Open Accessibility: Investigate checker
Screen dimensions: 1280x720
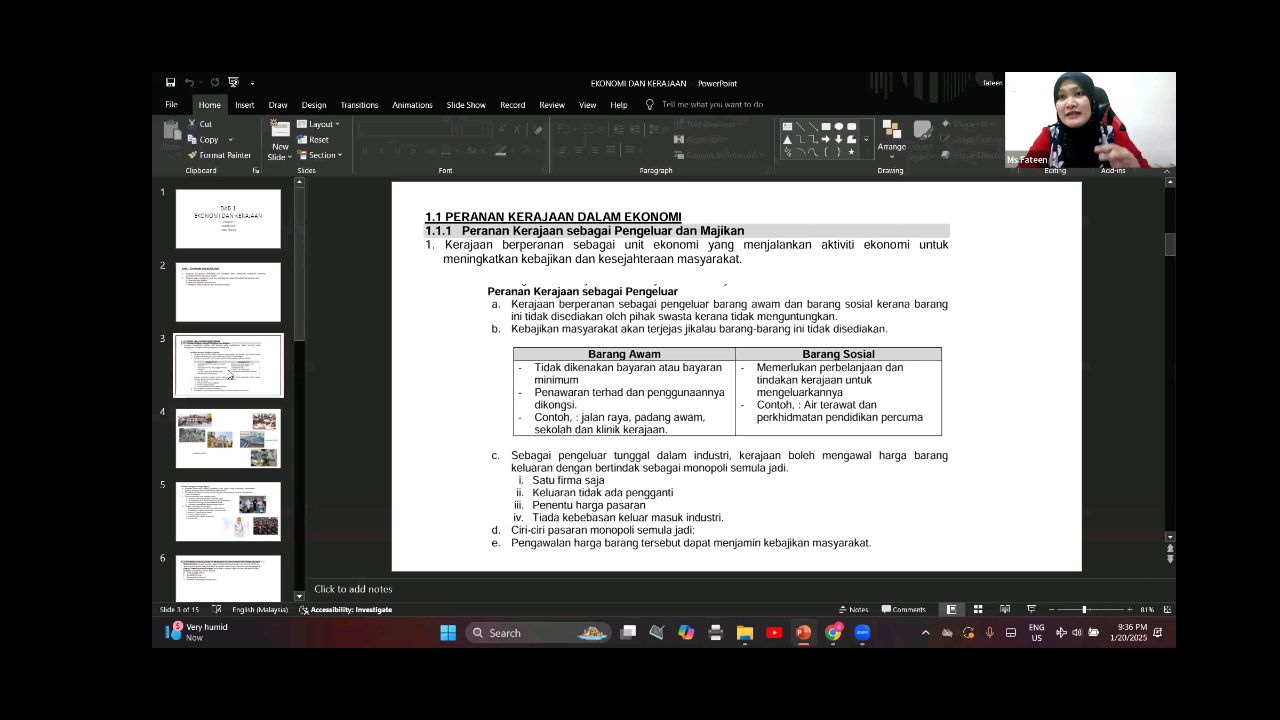click(346, 609)
